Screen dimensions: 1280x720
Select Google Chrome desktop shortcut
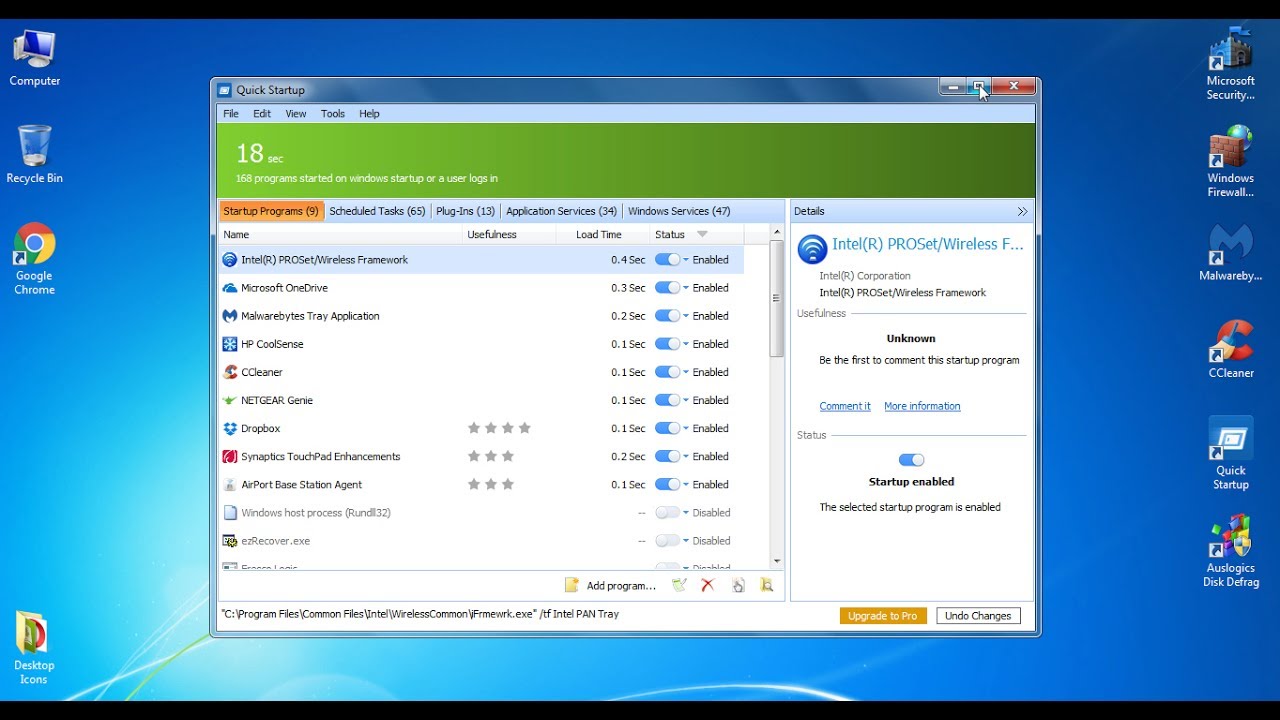click(x=35, y=259)
